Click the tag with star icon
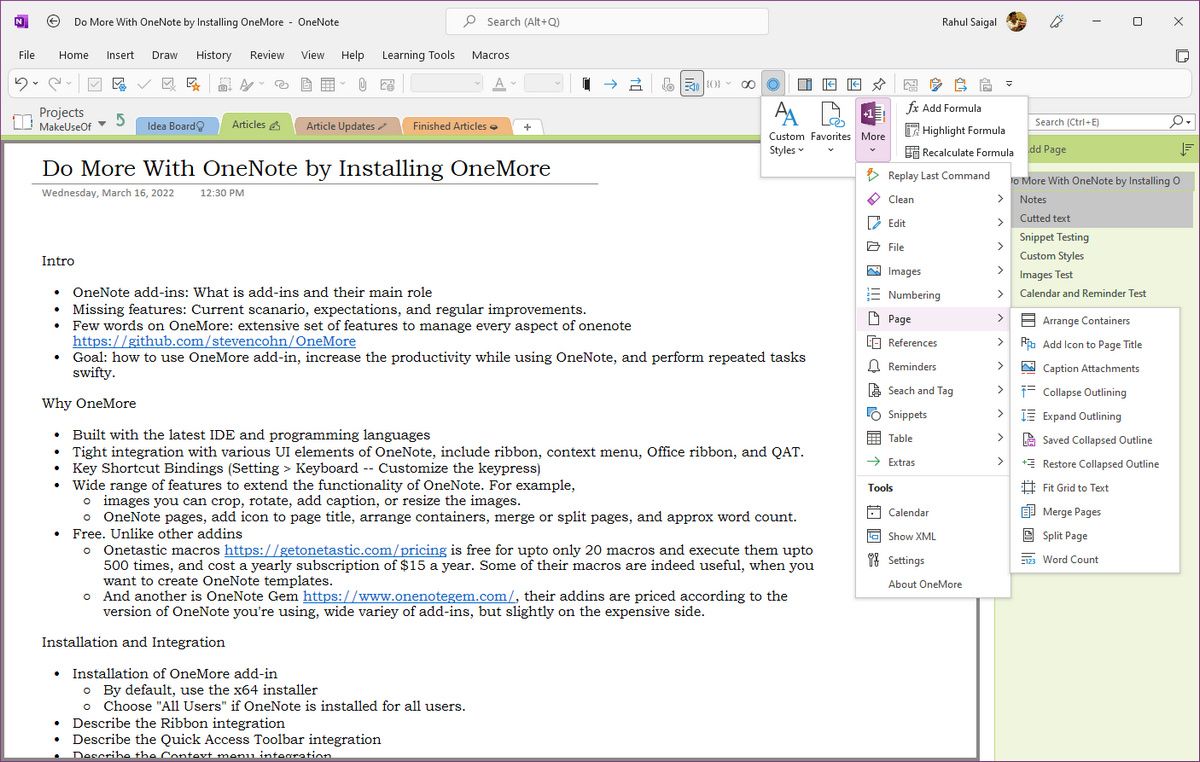This screenshot has height=762, width=1200. [193, 85]
